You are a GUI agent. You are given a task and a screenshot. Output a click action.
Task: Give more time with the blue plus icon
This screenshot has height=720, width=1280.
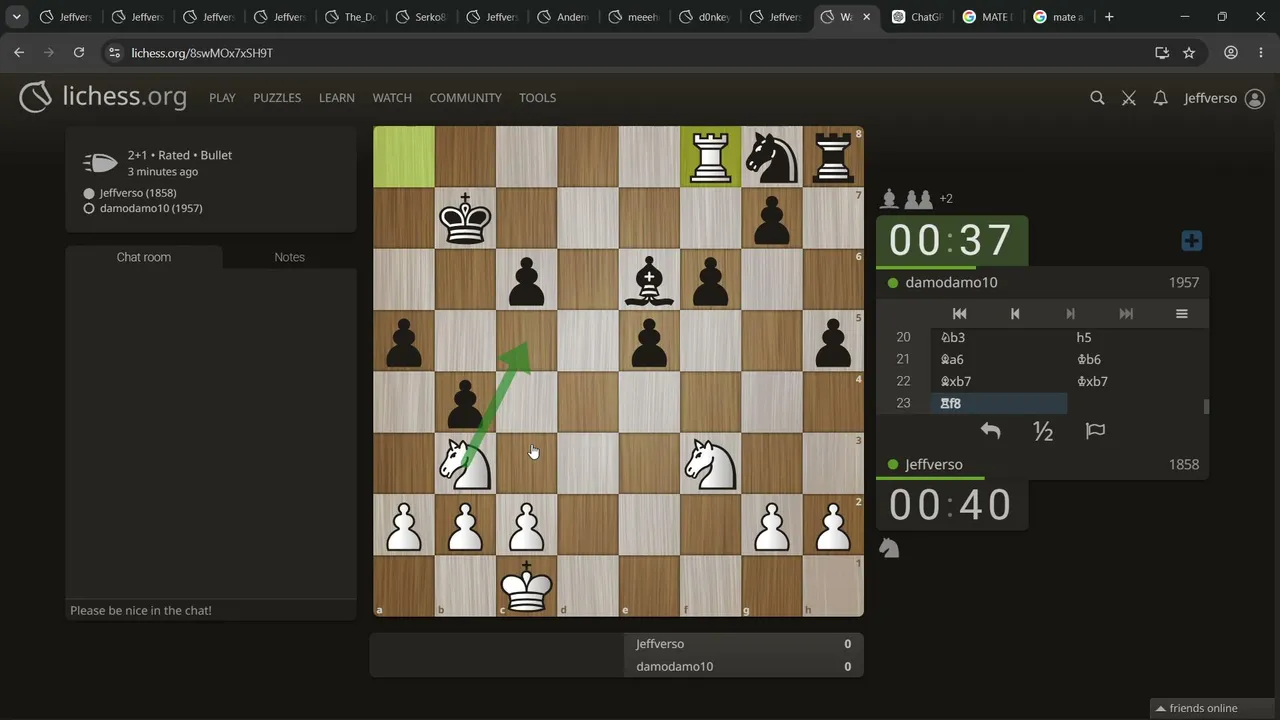coord(1191,241)
